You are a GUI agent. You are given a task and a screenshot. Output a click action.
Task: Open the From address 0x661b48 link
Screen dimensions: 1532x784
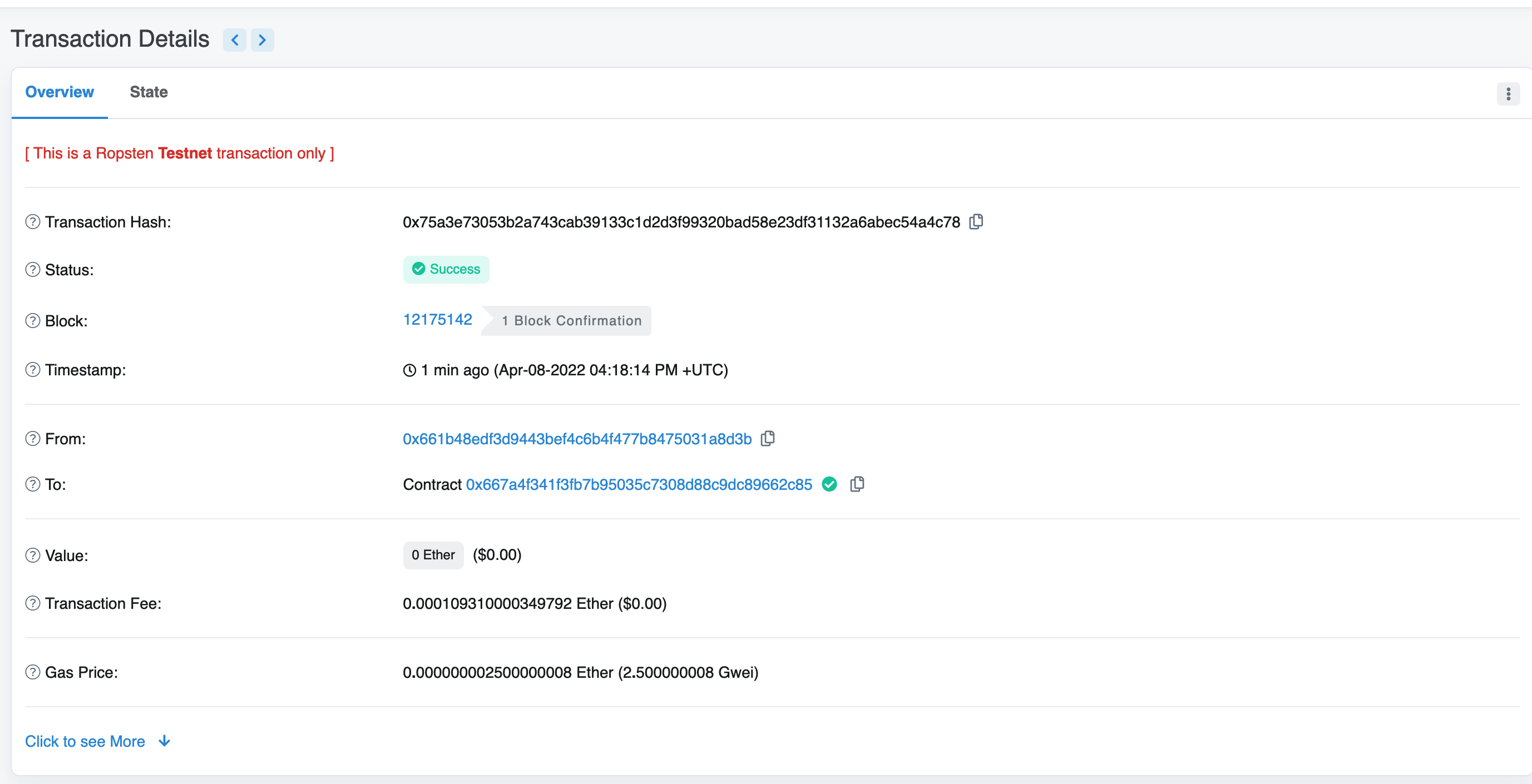click(x=577, y=439)
